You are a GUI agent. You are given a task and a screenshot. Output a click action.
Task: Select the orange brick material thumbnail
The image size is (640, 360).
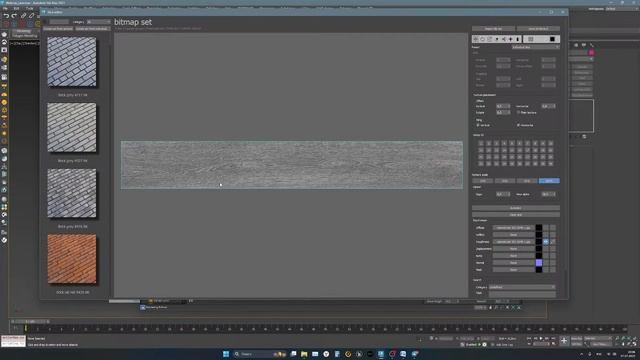[72, 259]
